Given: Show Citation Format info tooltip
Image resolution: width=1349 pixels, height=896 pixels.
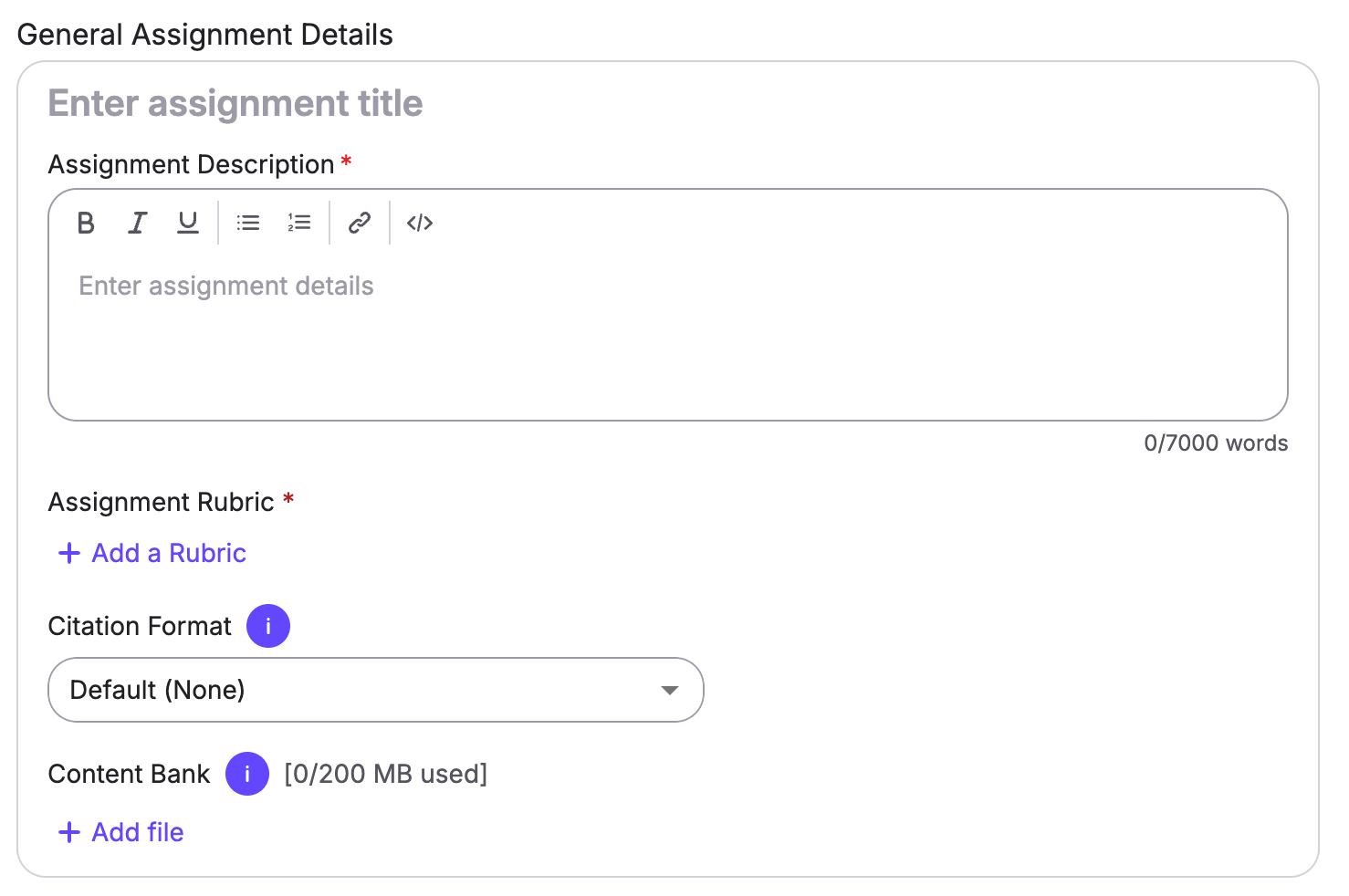Looking at the screenshot, I should coord(268,626).
